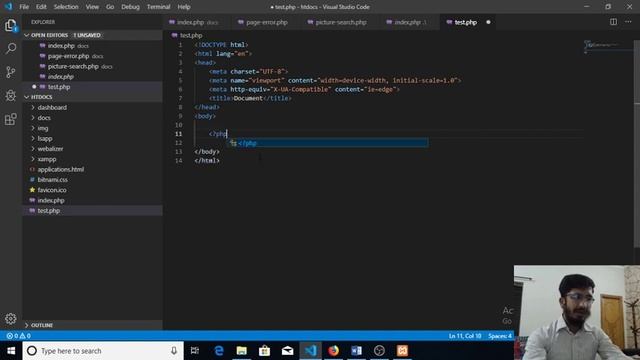This screenshot has width=640, height=360.
Task: Open the Debug menu
Action: [x=130, y=7]
